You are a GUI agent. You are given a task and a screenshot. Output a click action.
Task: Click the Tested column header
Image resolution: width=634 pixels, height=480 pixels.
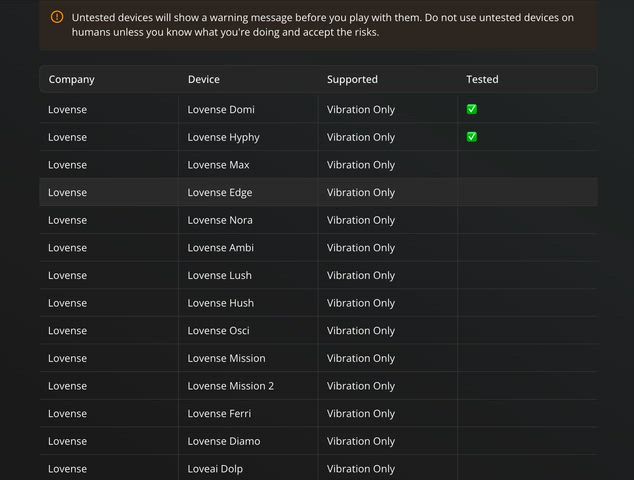tap(482, 79)
